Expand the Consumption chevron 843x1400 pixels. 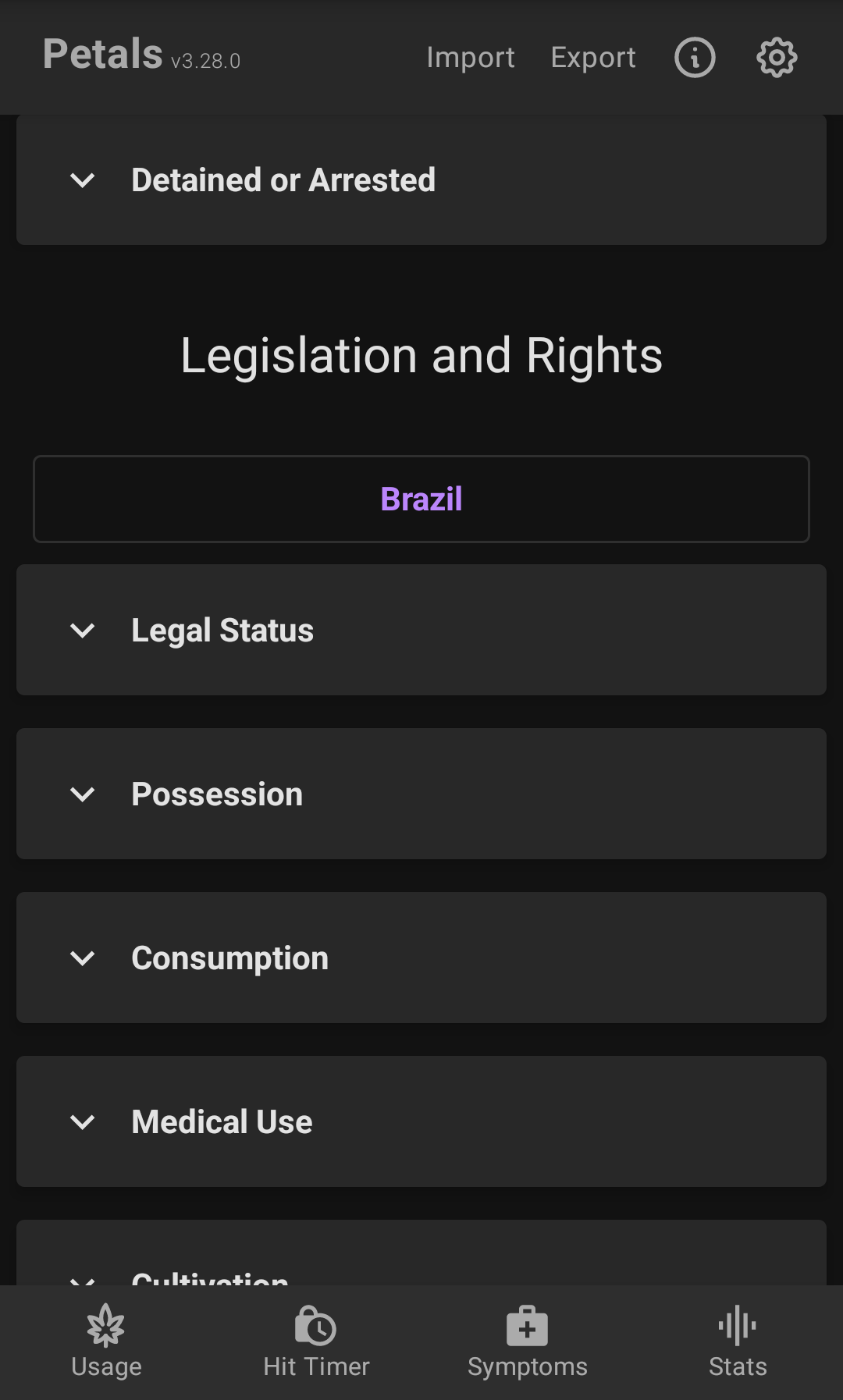(83, 958)
